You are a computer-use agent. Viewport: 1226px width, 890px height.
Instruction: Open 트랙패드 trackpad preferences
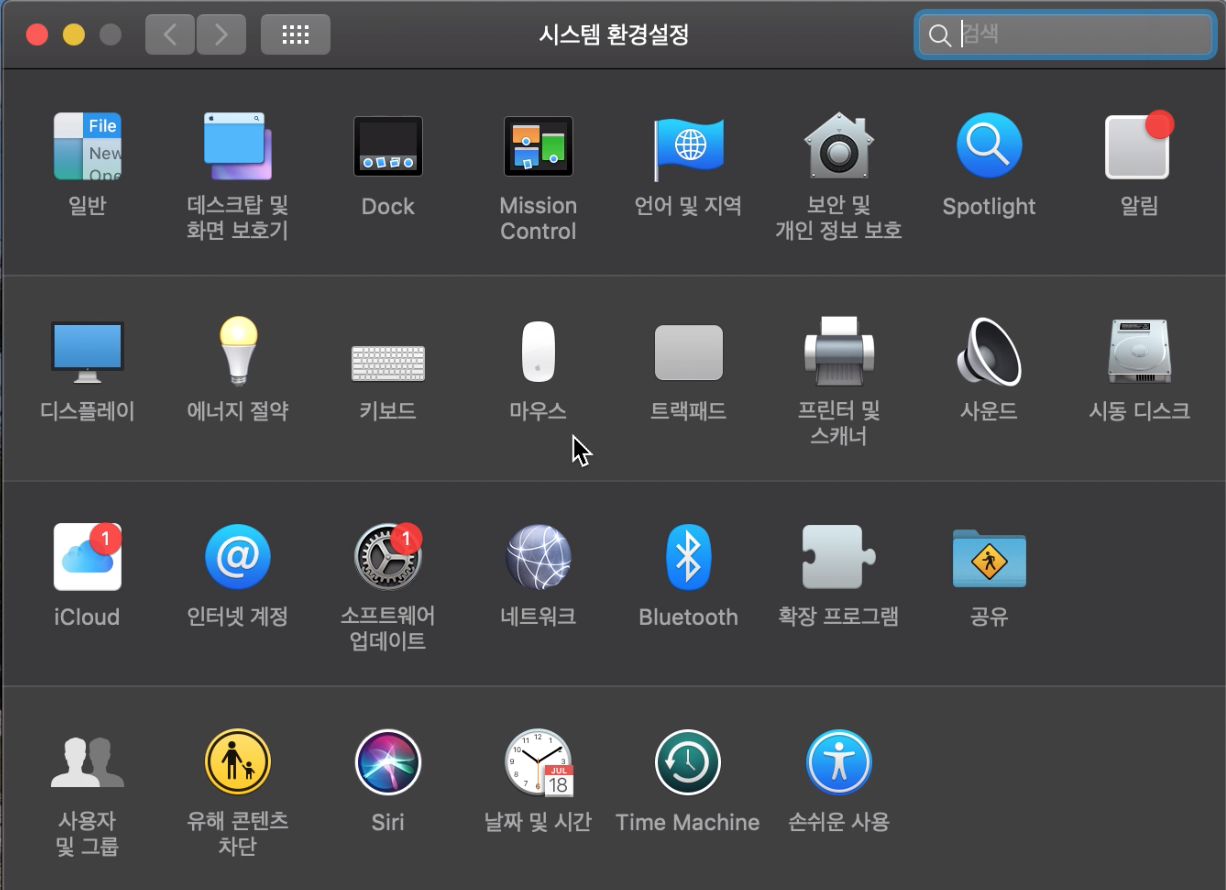(x=688, y=352)
